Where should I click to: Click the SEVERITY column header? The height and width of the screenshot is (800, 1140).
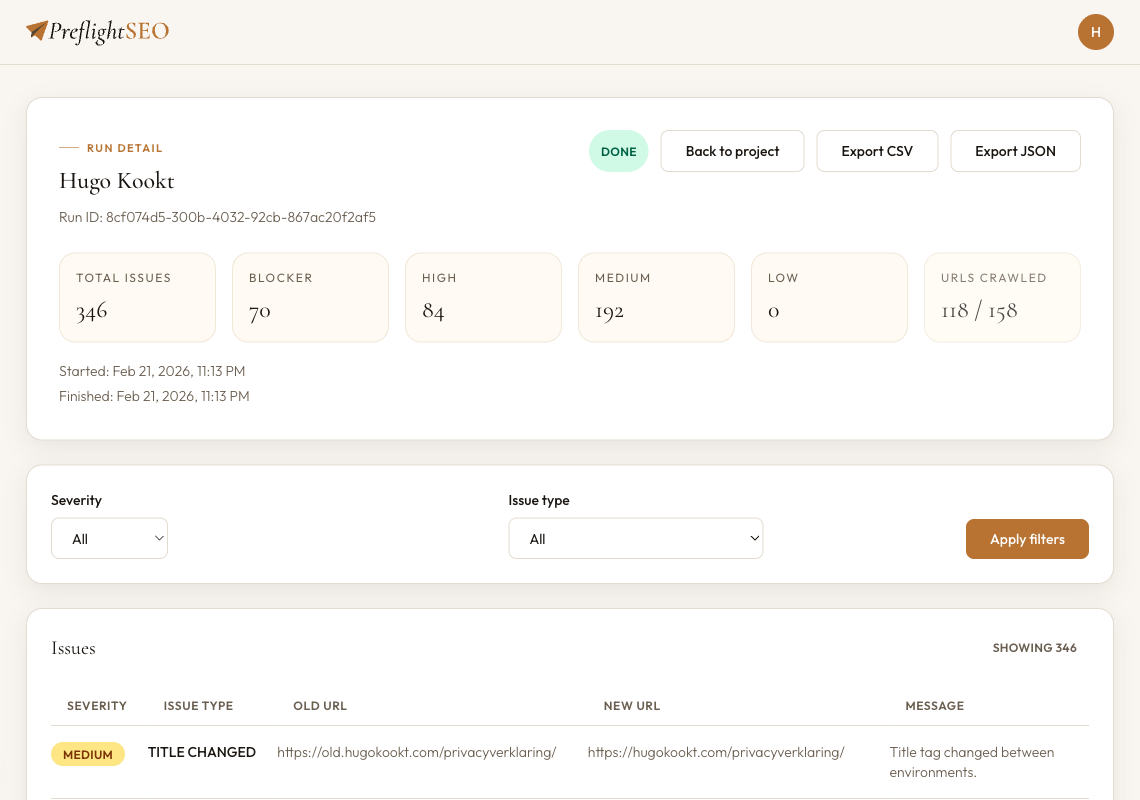96,705
